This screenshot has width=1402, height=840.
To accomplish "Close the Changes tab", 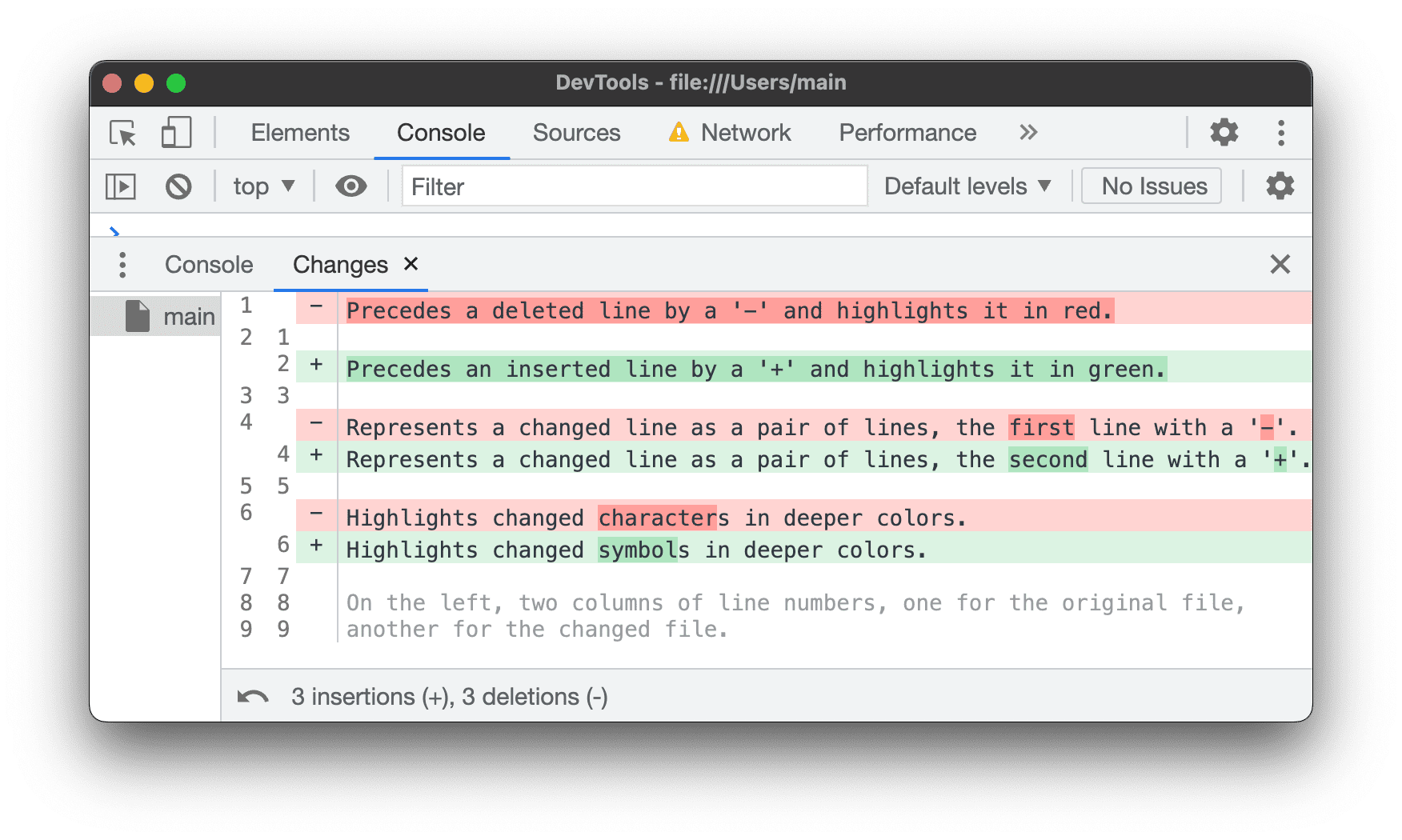I will (x=411, y=264).
